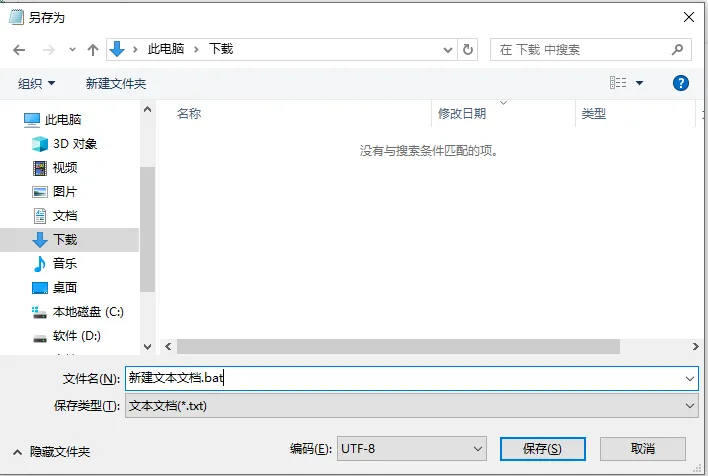Viewport: 708px width, 476px height.
Task: Close the 另存为 dialog
Action: (689, 17)
